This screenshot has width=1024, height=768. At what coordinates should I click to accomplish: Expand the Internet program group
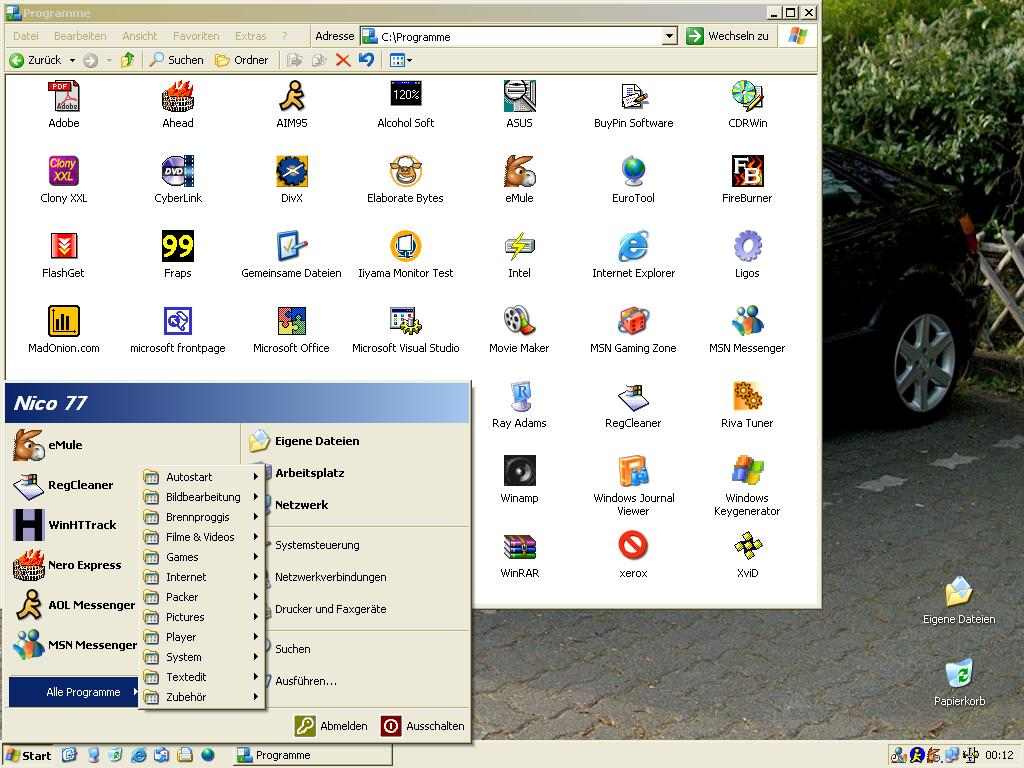202,577
